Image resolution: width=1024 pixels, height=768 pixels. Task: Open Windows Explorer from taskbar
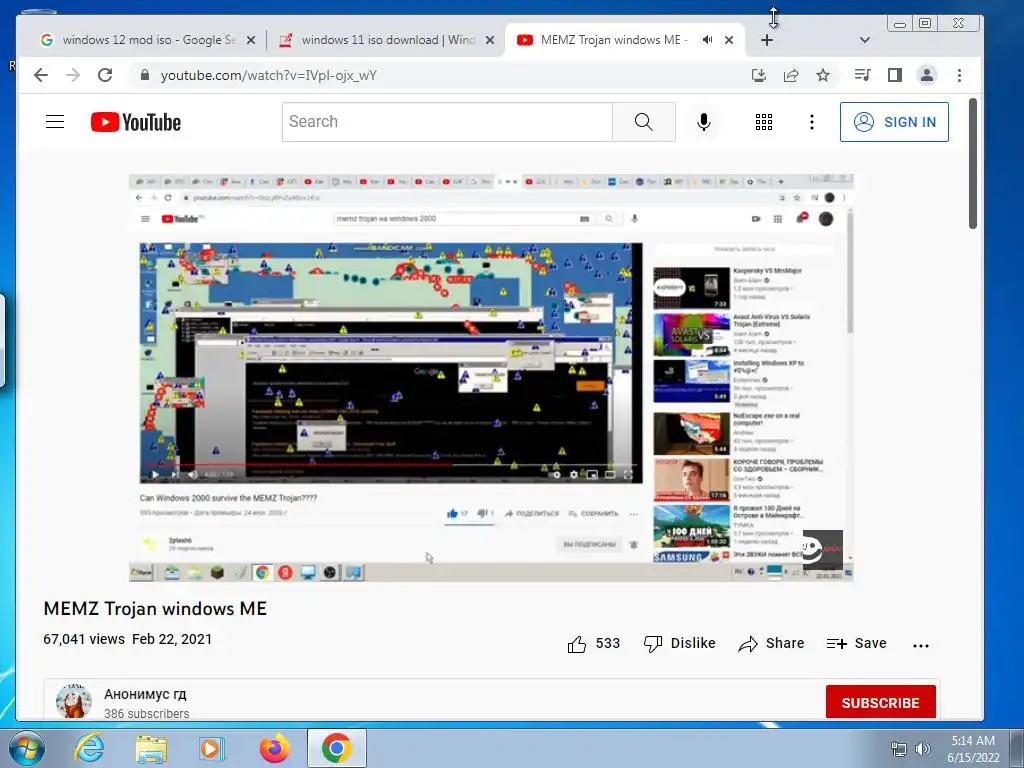pos(151,748)
